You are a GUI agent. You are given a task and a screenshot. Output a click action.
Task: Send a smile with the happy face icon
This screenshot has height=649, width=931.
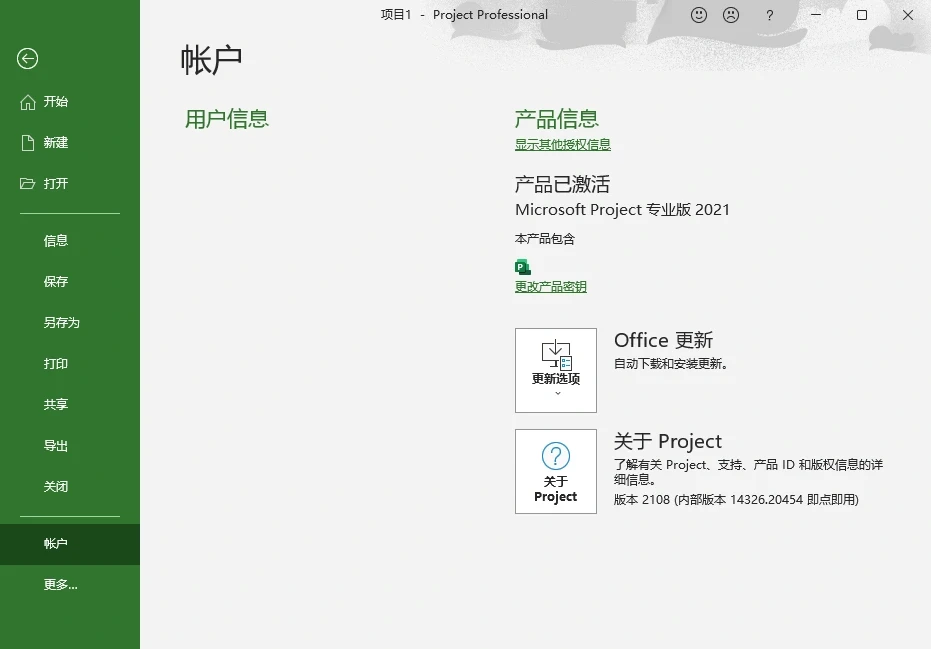tap(699, 15)
